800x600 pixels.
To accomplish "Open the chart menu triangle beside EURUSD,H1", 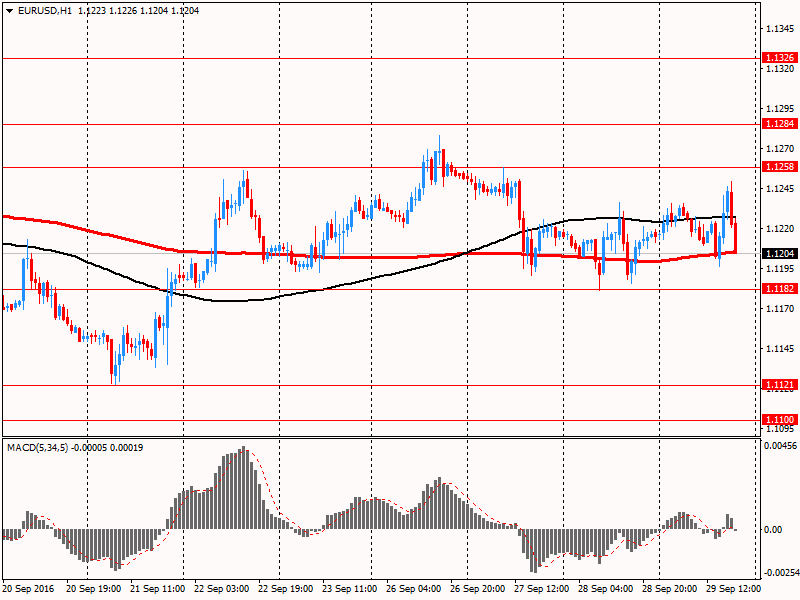I will pyautogui.click(x=9, y=11).
